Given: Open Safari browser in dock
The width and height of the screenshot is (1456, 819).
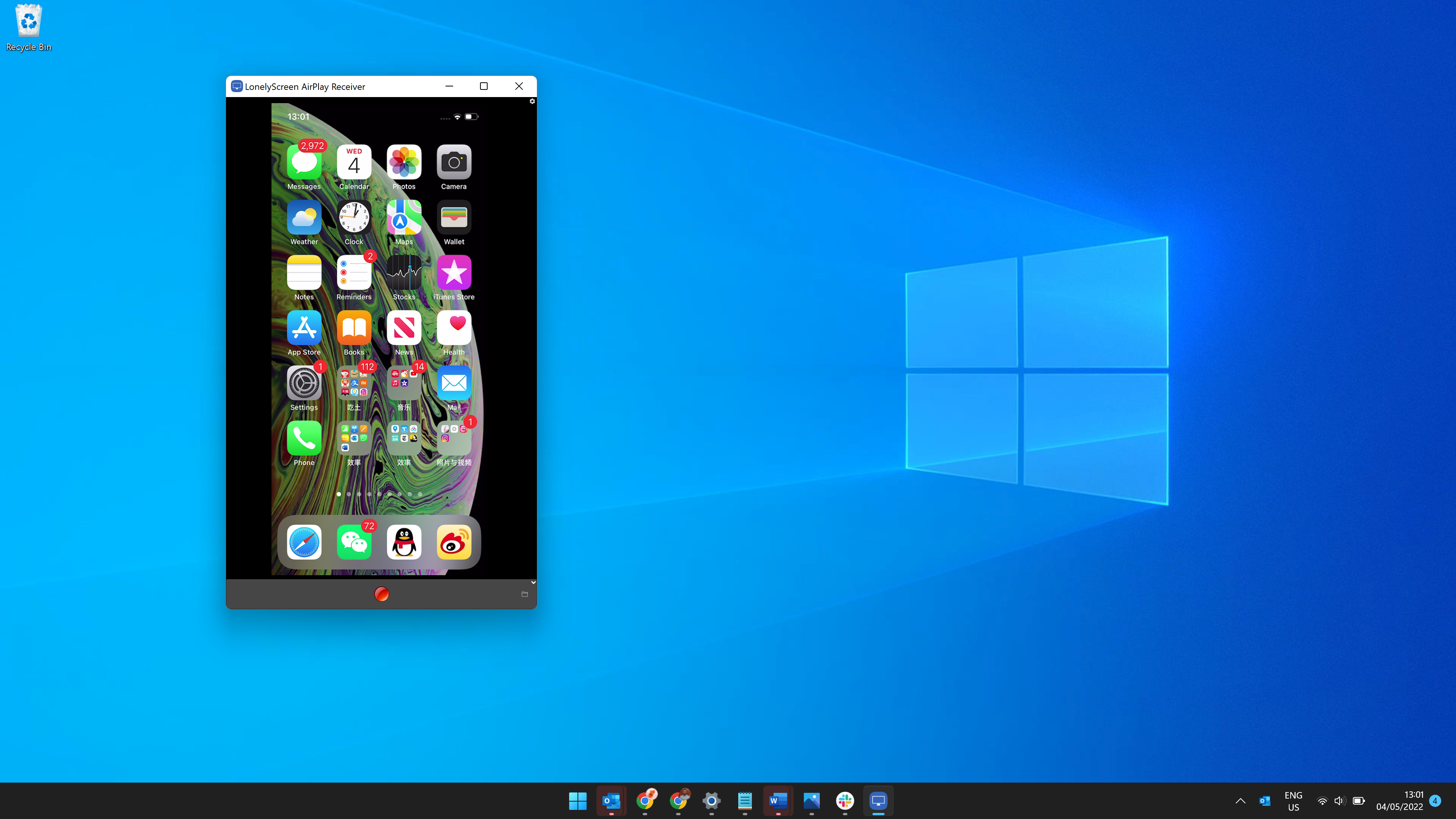Looking at the screenshot, I should tap(304, 542).
